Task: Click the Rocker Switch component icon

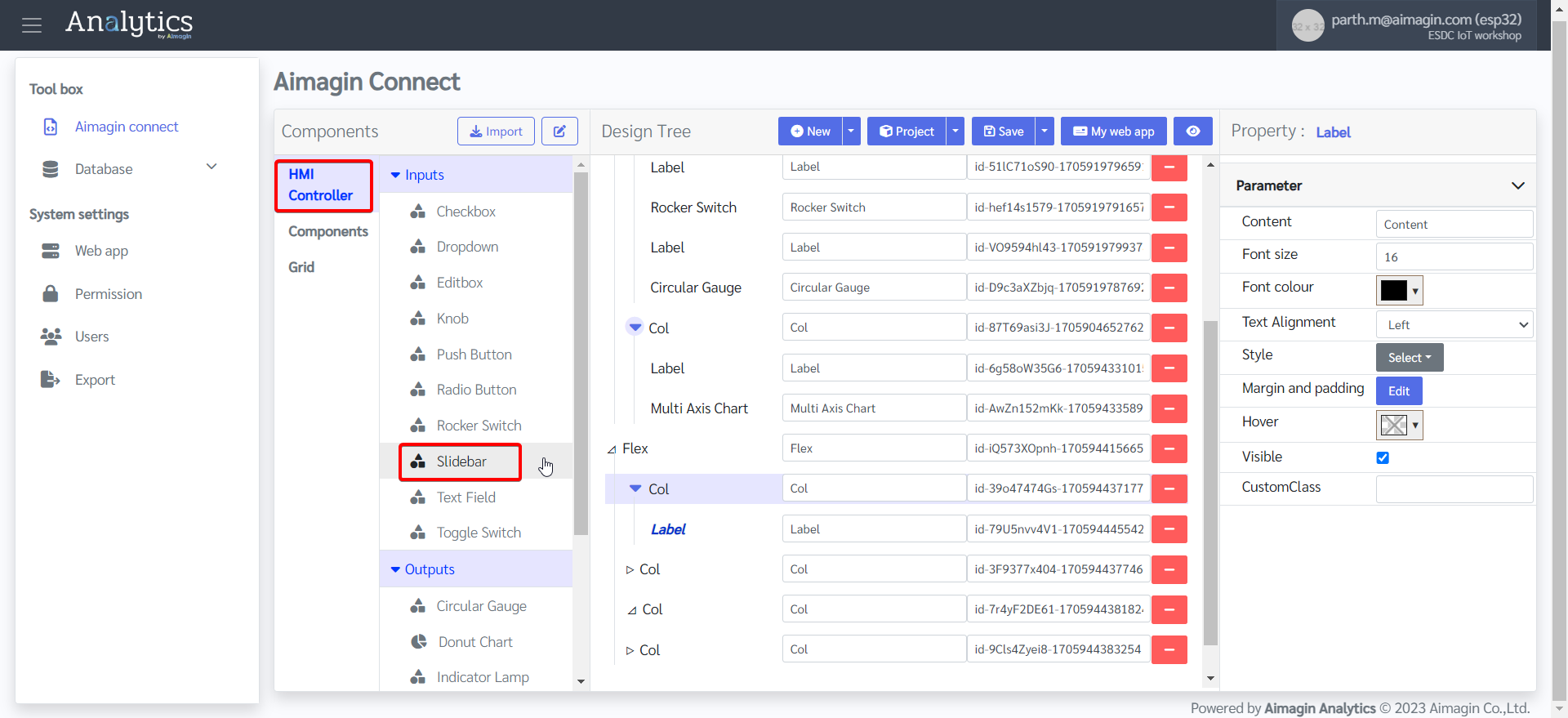Action: 418,426
